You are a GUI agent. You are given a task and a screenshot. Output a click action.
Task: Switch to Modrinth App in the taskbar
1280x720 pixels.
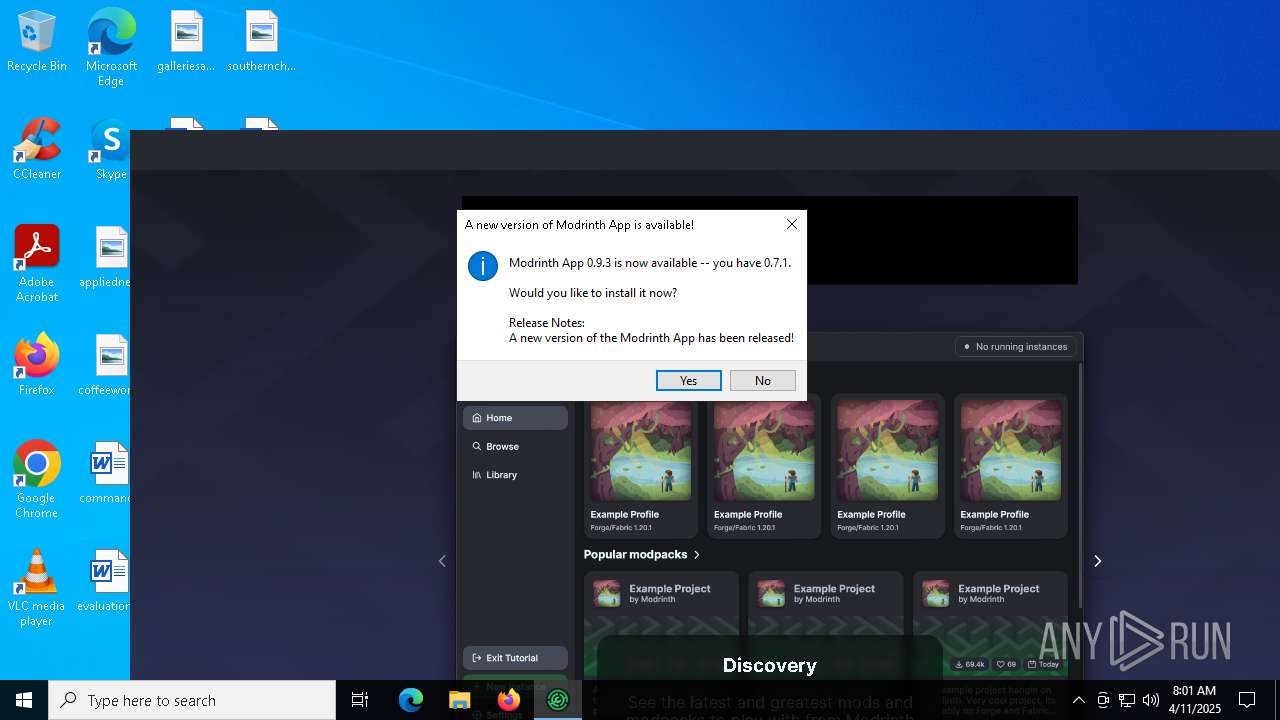tap(558, 700)
